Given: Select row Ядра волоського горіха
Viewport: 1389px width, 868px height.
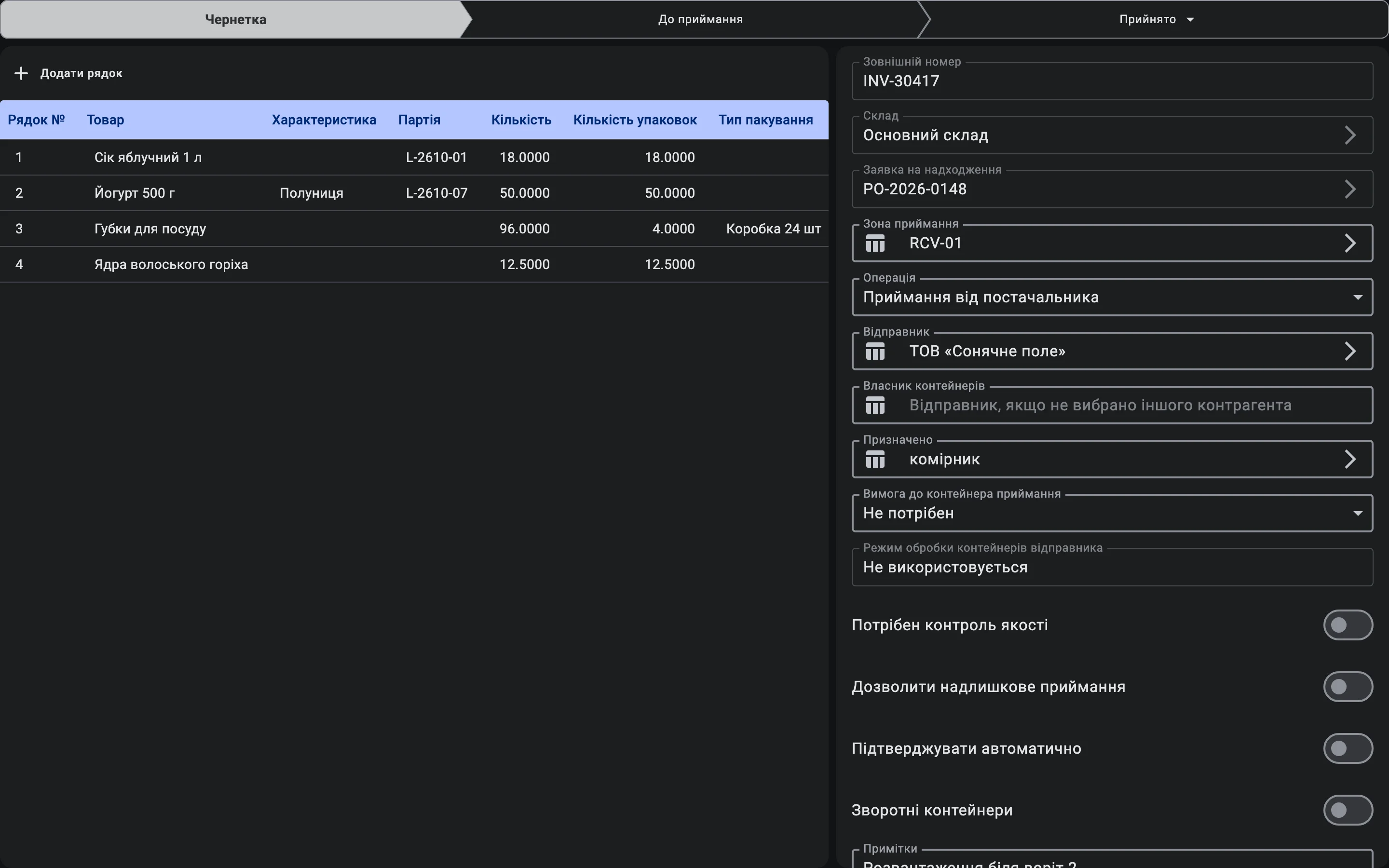Looking at the screenshot, I should tap(414, 264).
